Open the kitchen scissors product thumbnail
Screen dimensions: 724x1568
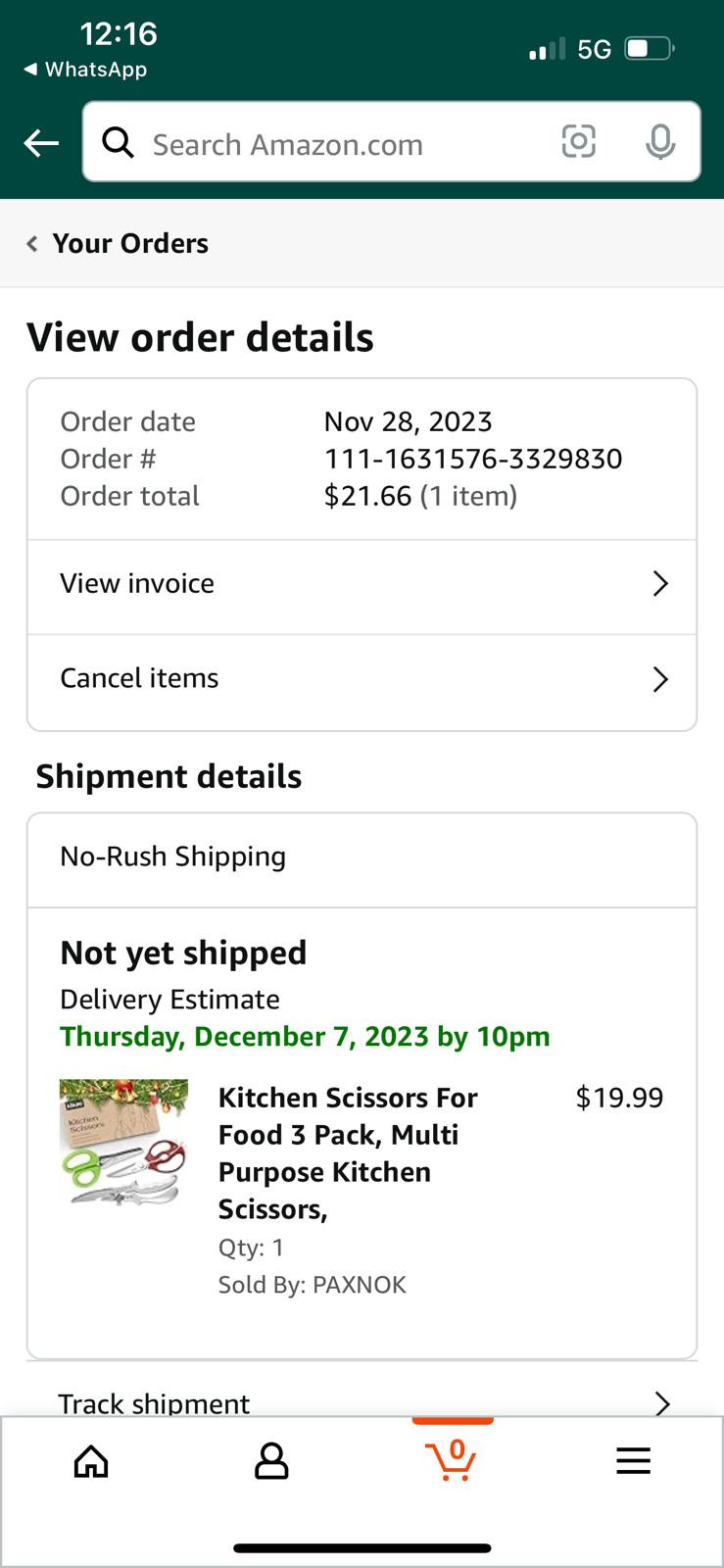[123, 1142]
